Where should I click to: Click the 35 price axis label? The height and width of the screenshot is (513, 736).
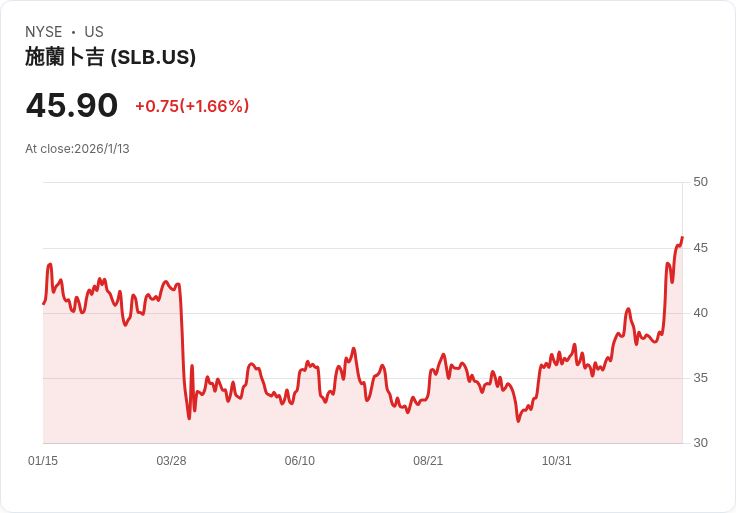point(700,378)
